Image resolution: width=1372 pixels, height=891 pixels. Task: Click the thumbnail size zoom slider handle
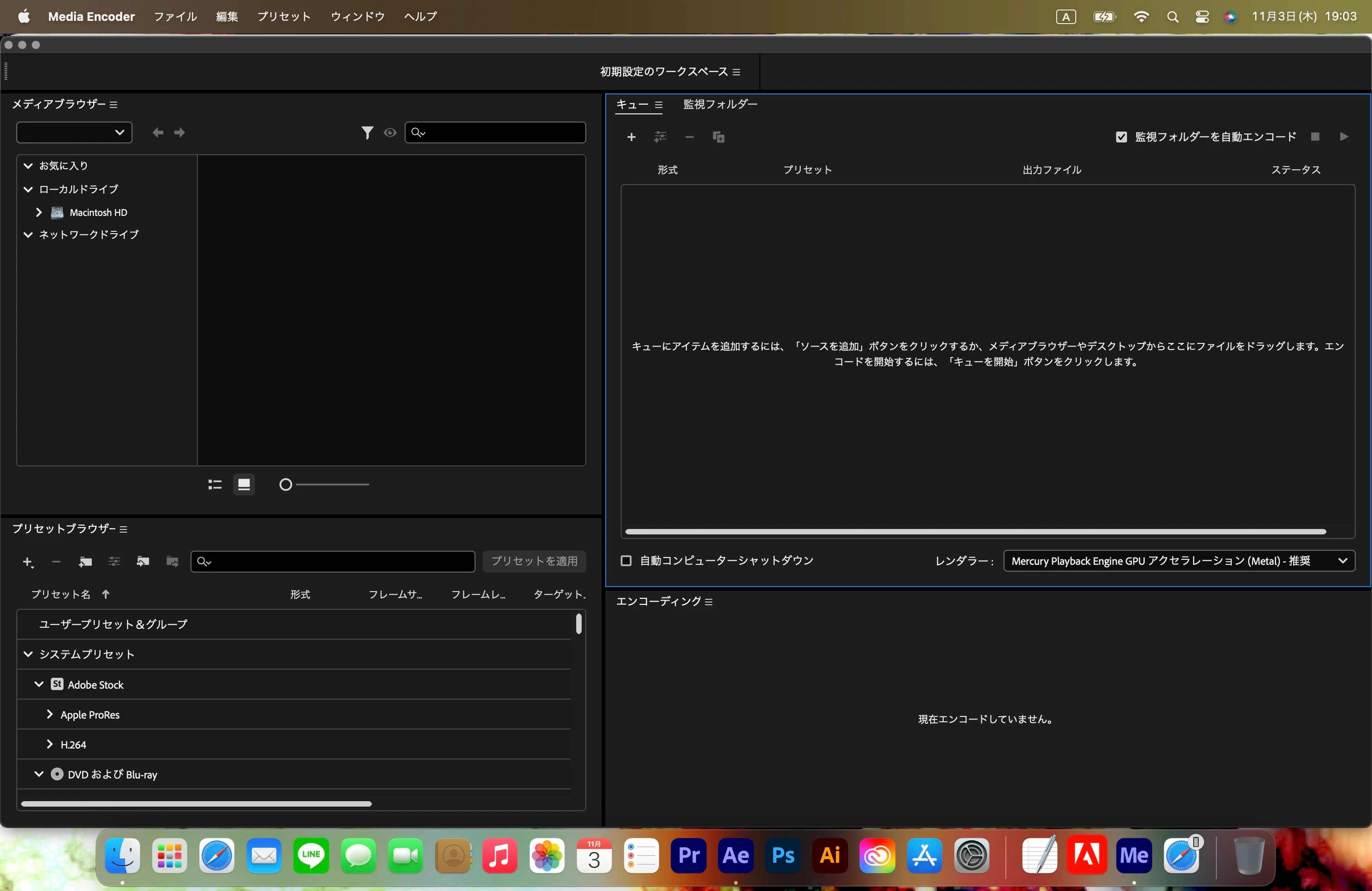click(285, 485)
